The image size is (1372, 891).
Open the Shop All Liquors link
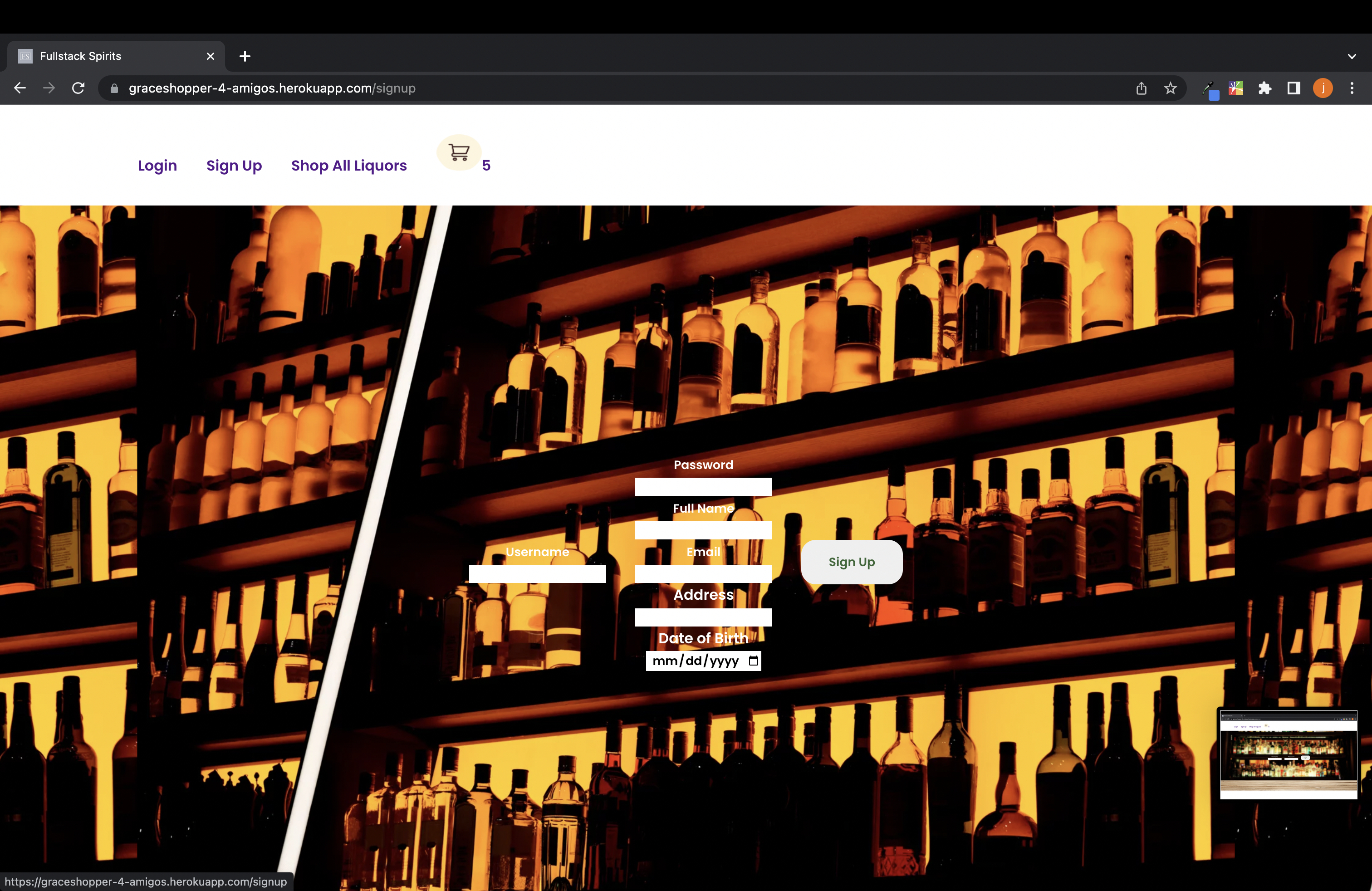point(349,166)
